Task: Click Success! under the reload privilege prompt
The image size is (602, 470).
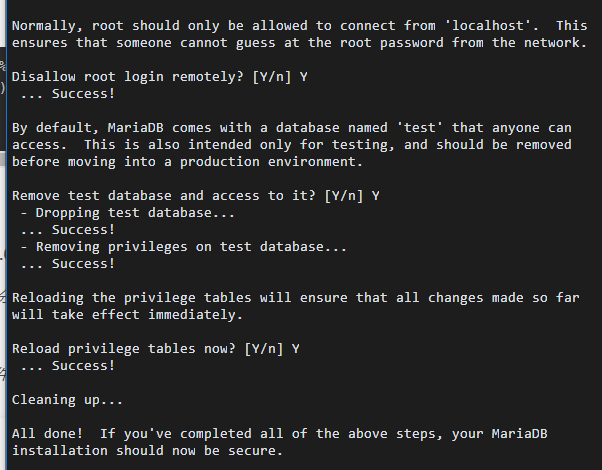Action: click(x=83, y=366)
